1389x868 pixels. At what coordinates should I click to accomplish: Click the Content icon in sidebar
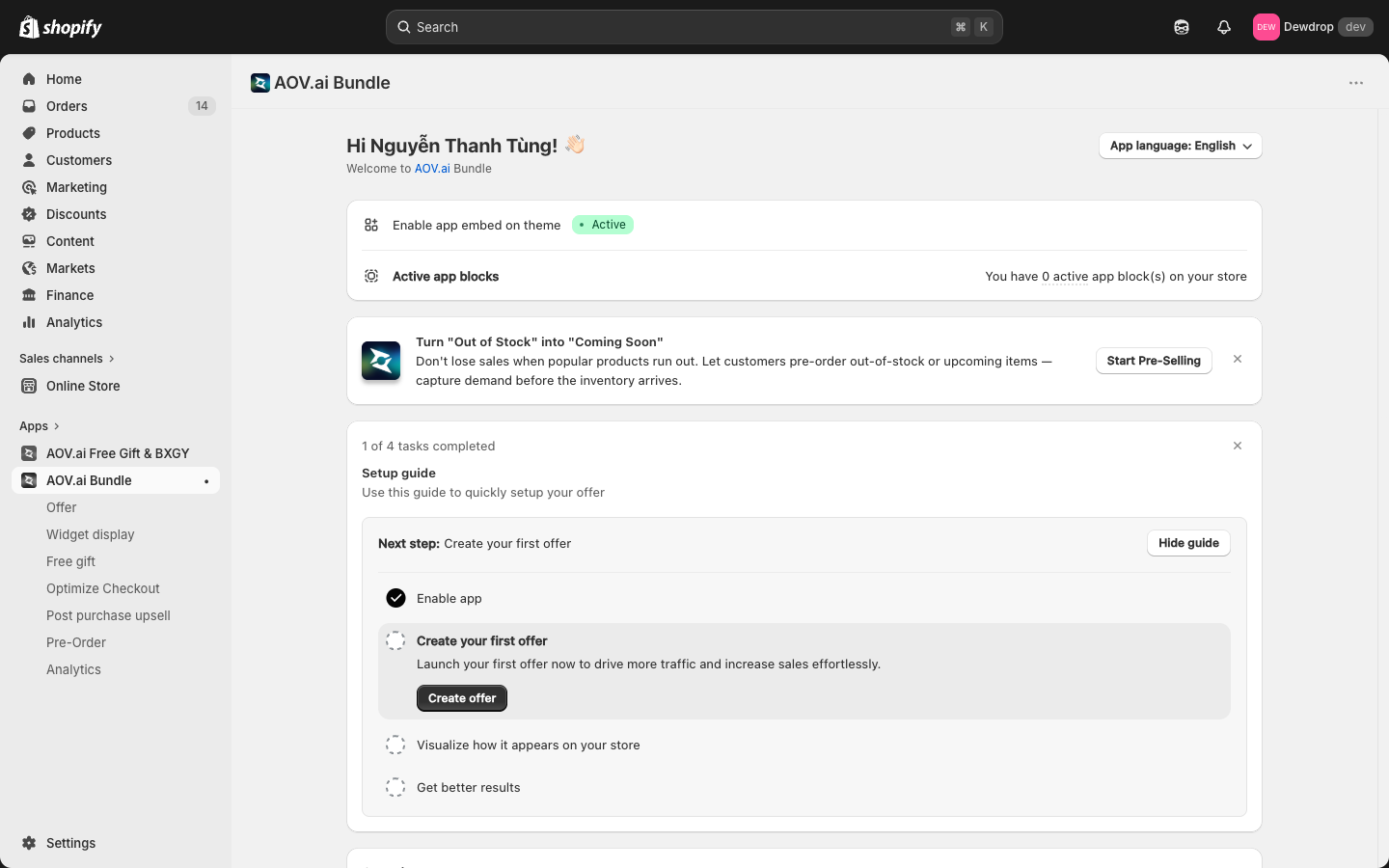(29, 241)
